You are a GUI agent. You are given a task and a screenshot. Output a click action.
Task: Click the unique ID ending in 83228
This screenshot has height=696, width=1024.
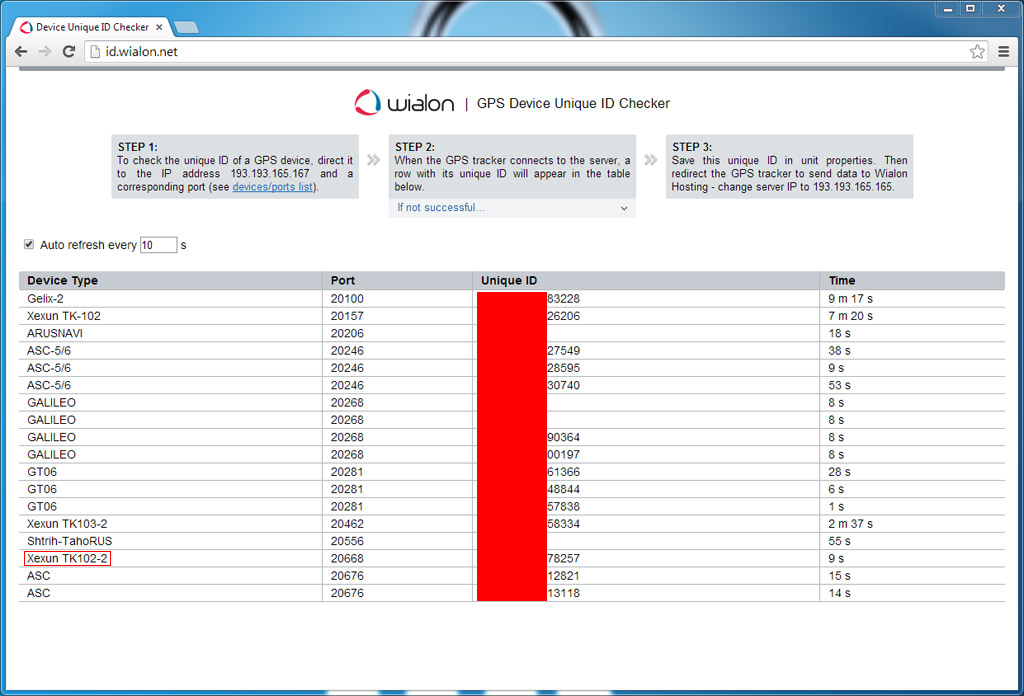pos(564,298)
